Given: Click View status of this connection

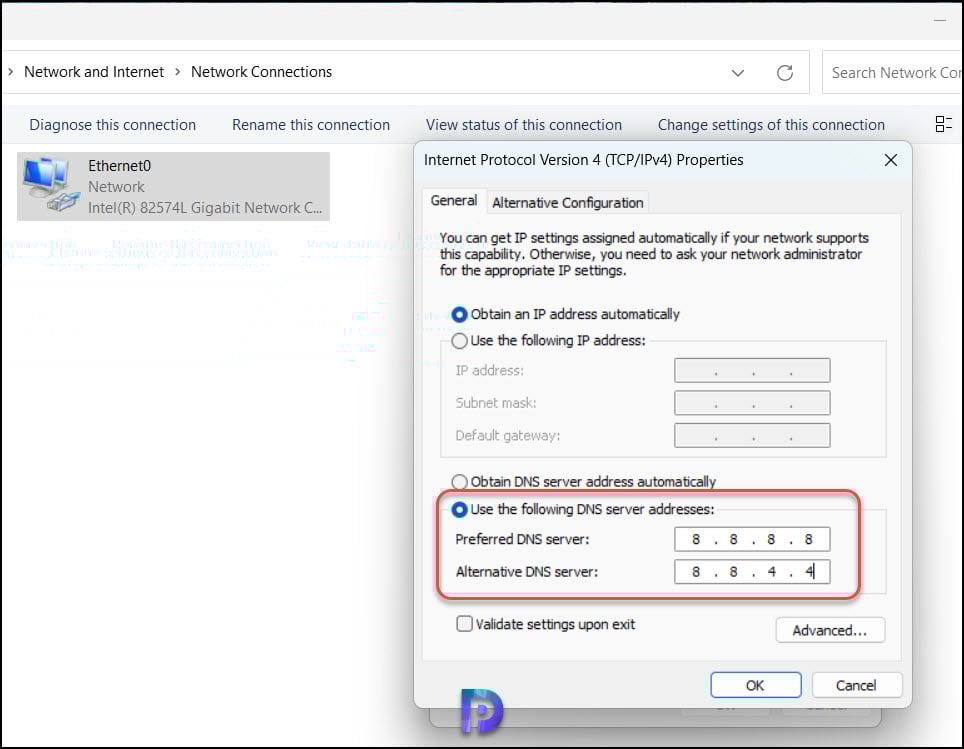Looking at the screenshot, I should click(524, 125).
